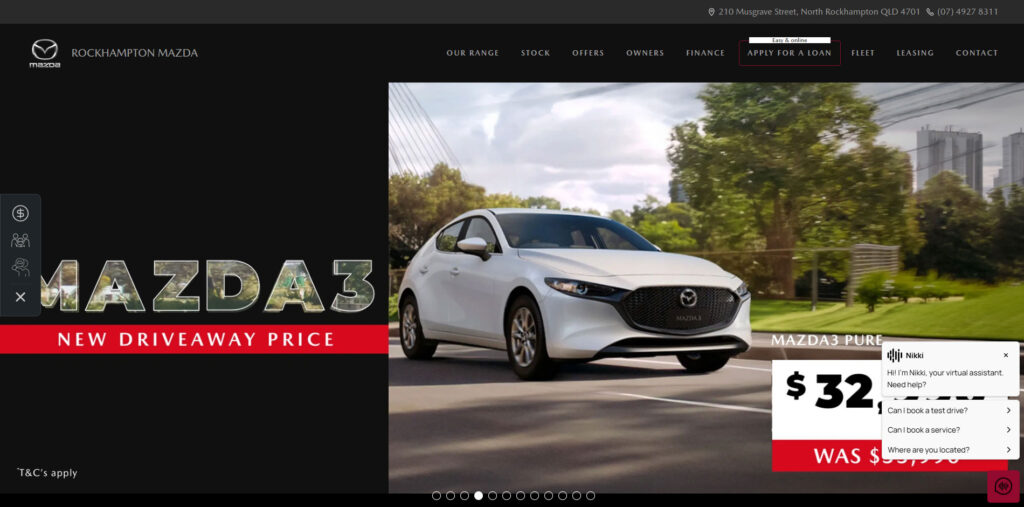The width and height of the screenshot is (1024, 507).
Task: Go to the Offers menu item
Action: [588, 53]
